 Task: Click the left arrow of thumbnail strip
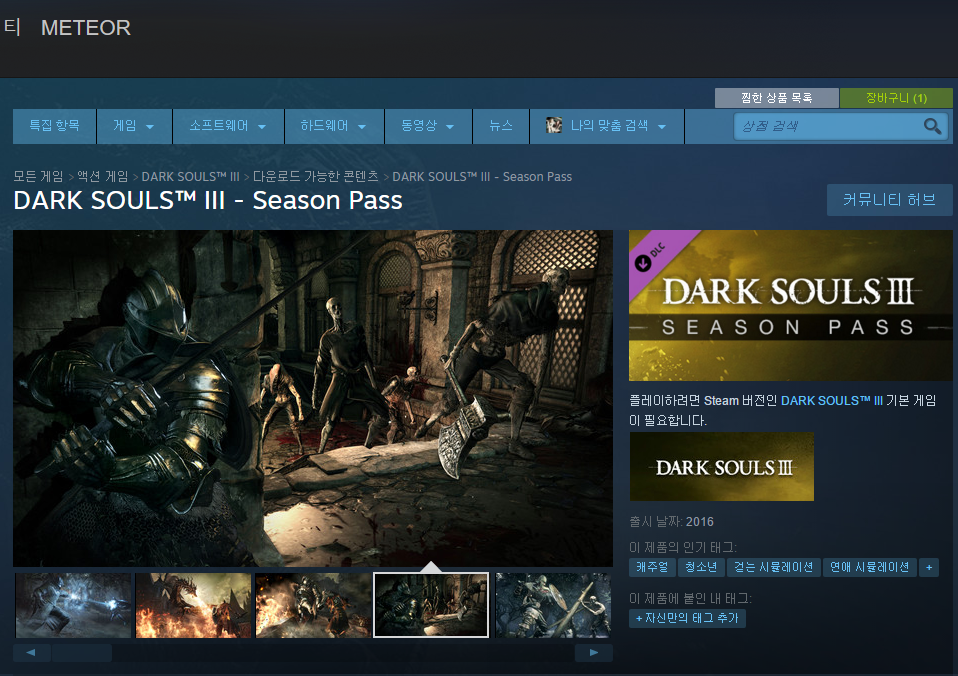coord(31,653)
